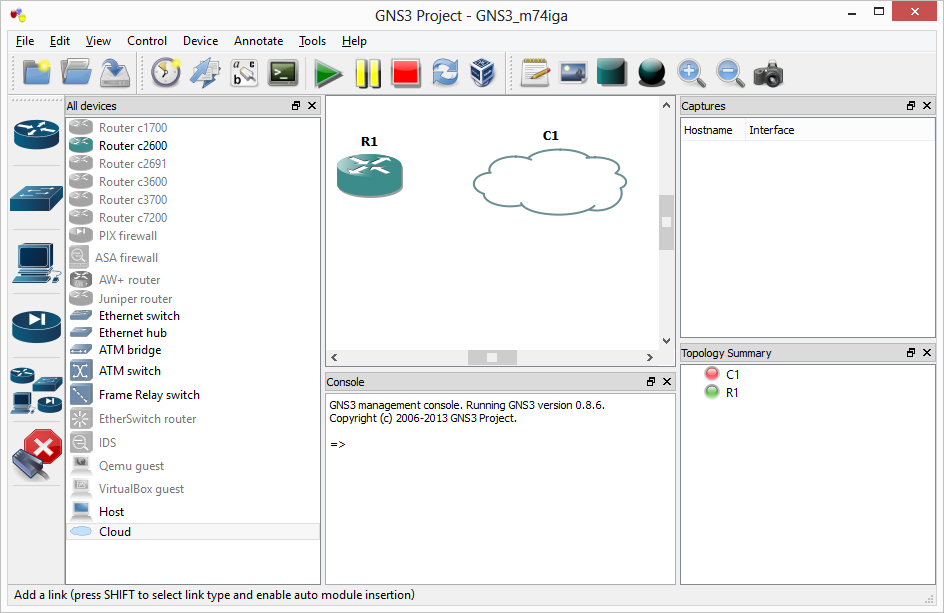This screenshot has width=944, height=613.
Task: Select ATM bridge in device list
Action: [193, 350]
